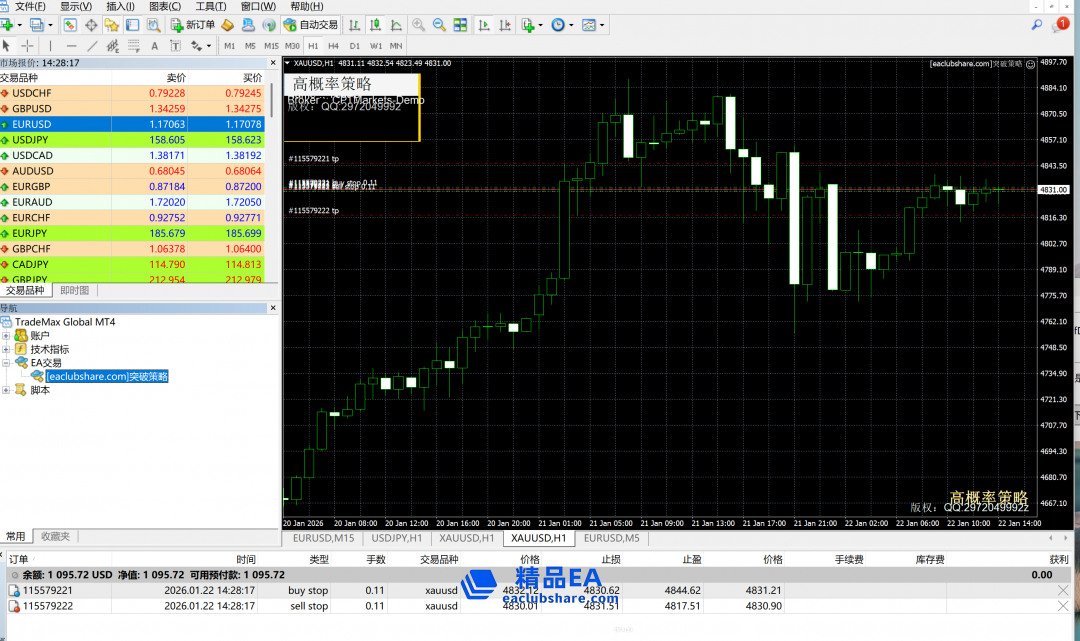
Task: Select the H4 timeframe button
Action: click(333, 46)
